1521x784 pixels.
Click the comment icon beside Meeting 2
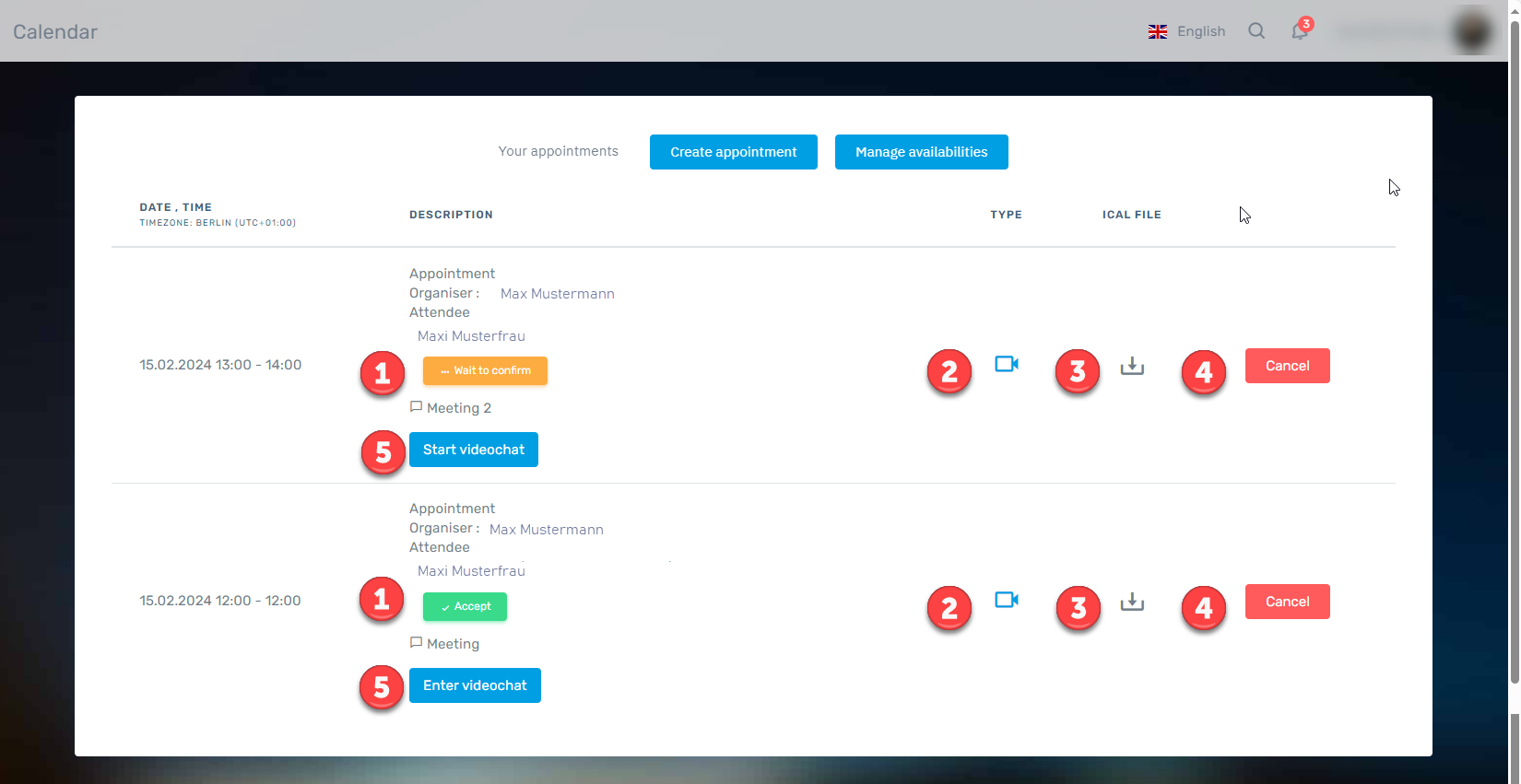click(416, 406)
